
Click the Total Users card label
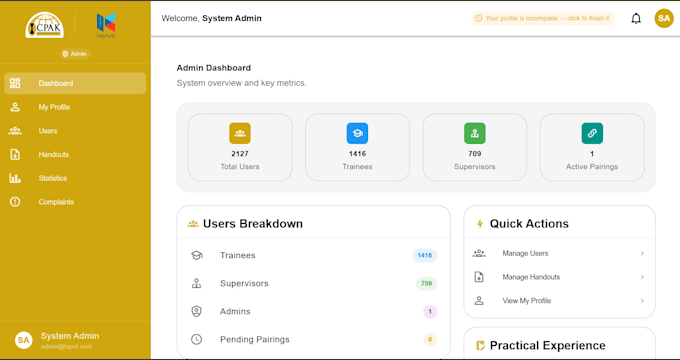pos(240,167)
